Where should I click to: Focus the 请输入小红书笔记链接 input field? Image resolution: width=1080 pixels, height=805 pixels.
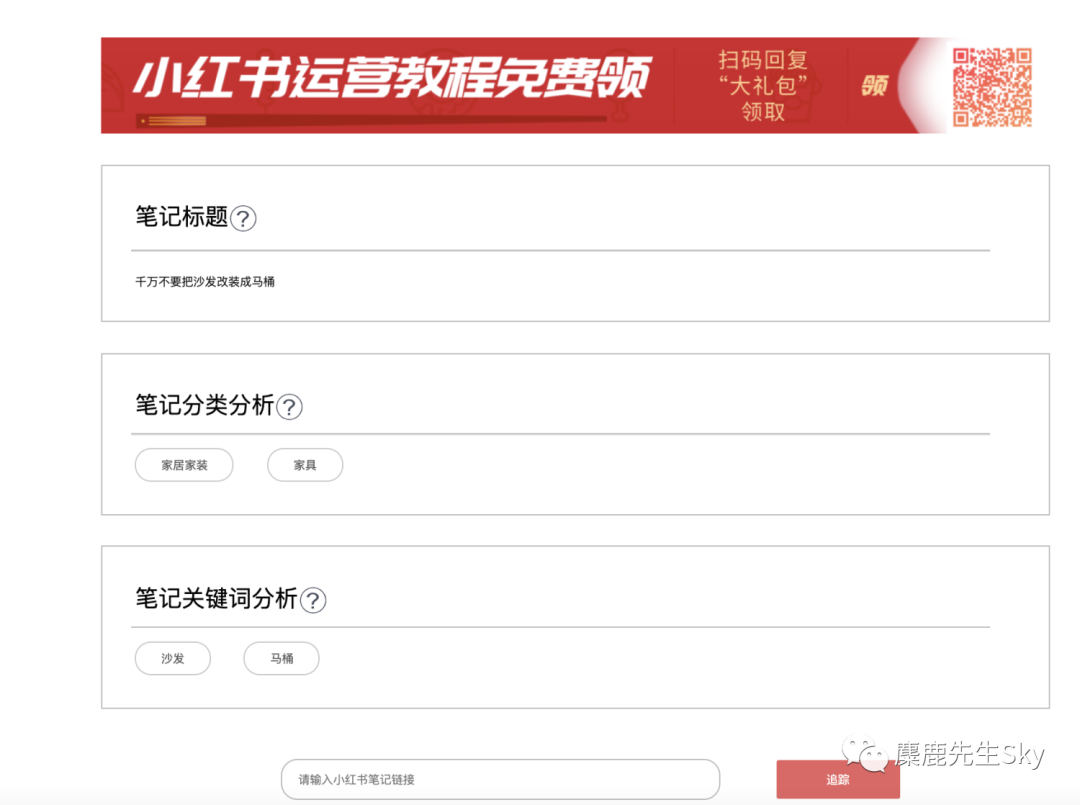tap(500, 780)
